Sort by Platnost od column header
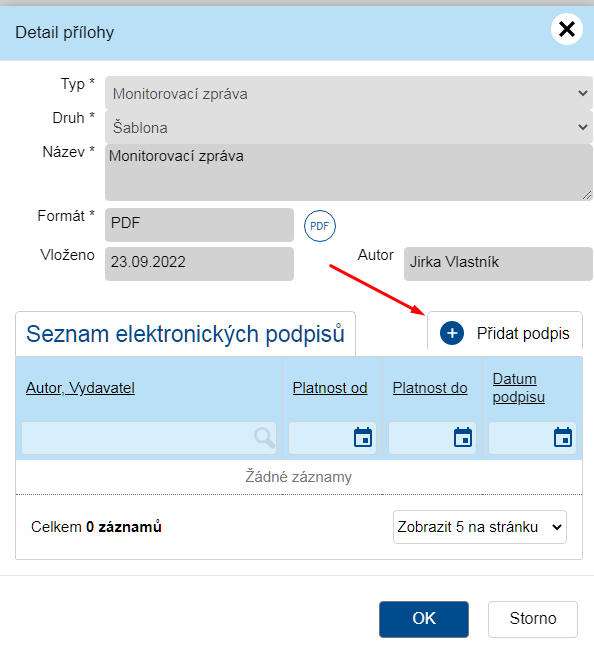 (x=330, y=388)
